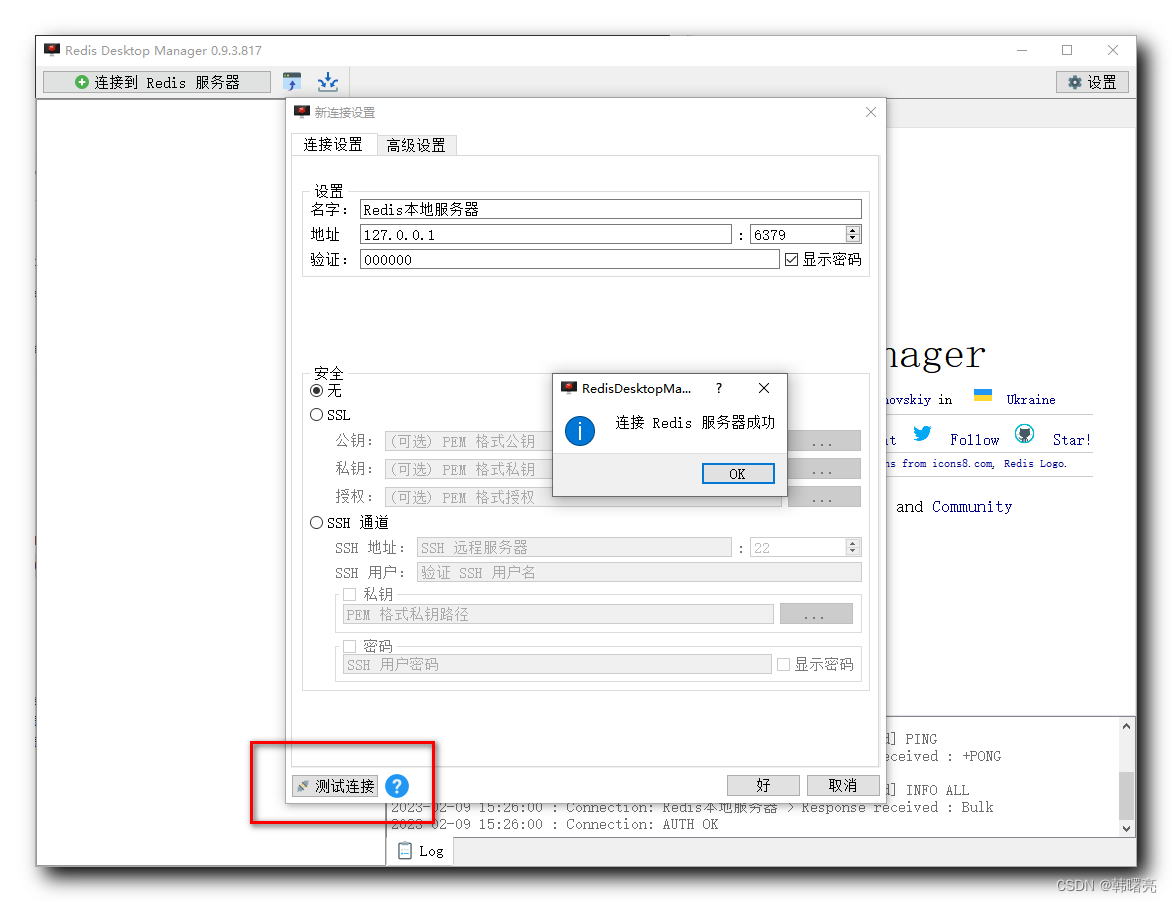This screenshot has height=902, width=1172.
Task: Increase the SSH port with up stepper arrow
Action: pos(853,543)
